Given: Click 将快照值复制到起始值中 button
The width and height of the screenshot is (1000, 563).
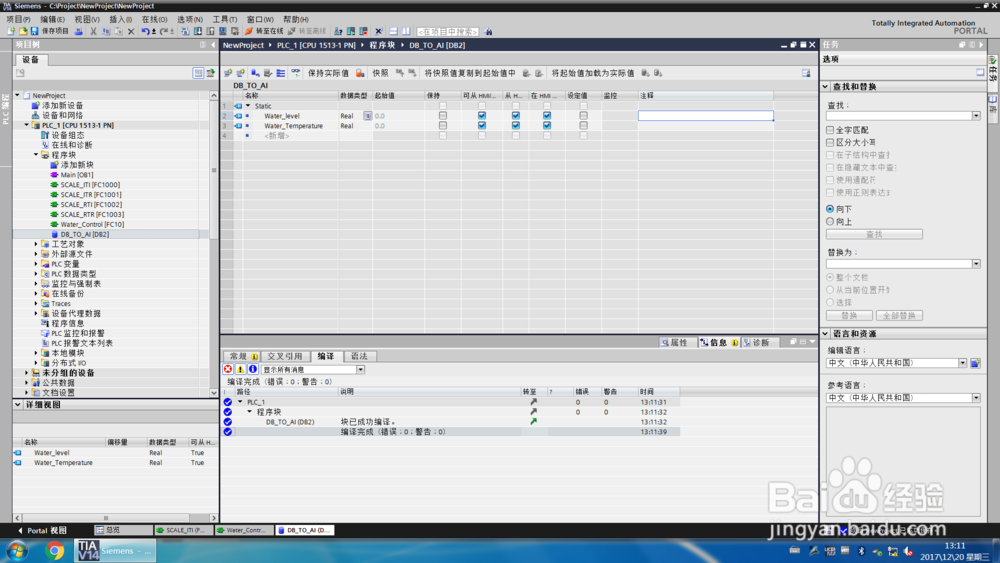Looking at the screenshot, I should click(x=469, y=73).
